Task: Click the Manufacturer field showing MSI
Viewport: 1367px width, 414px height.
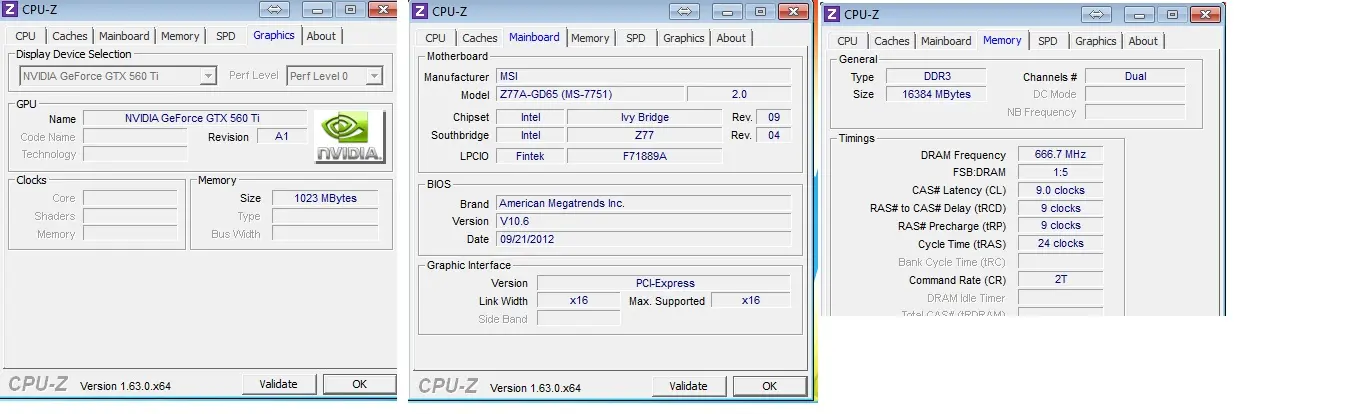Action: (x=643, y=76)
